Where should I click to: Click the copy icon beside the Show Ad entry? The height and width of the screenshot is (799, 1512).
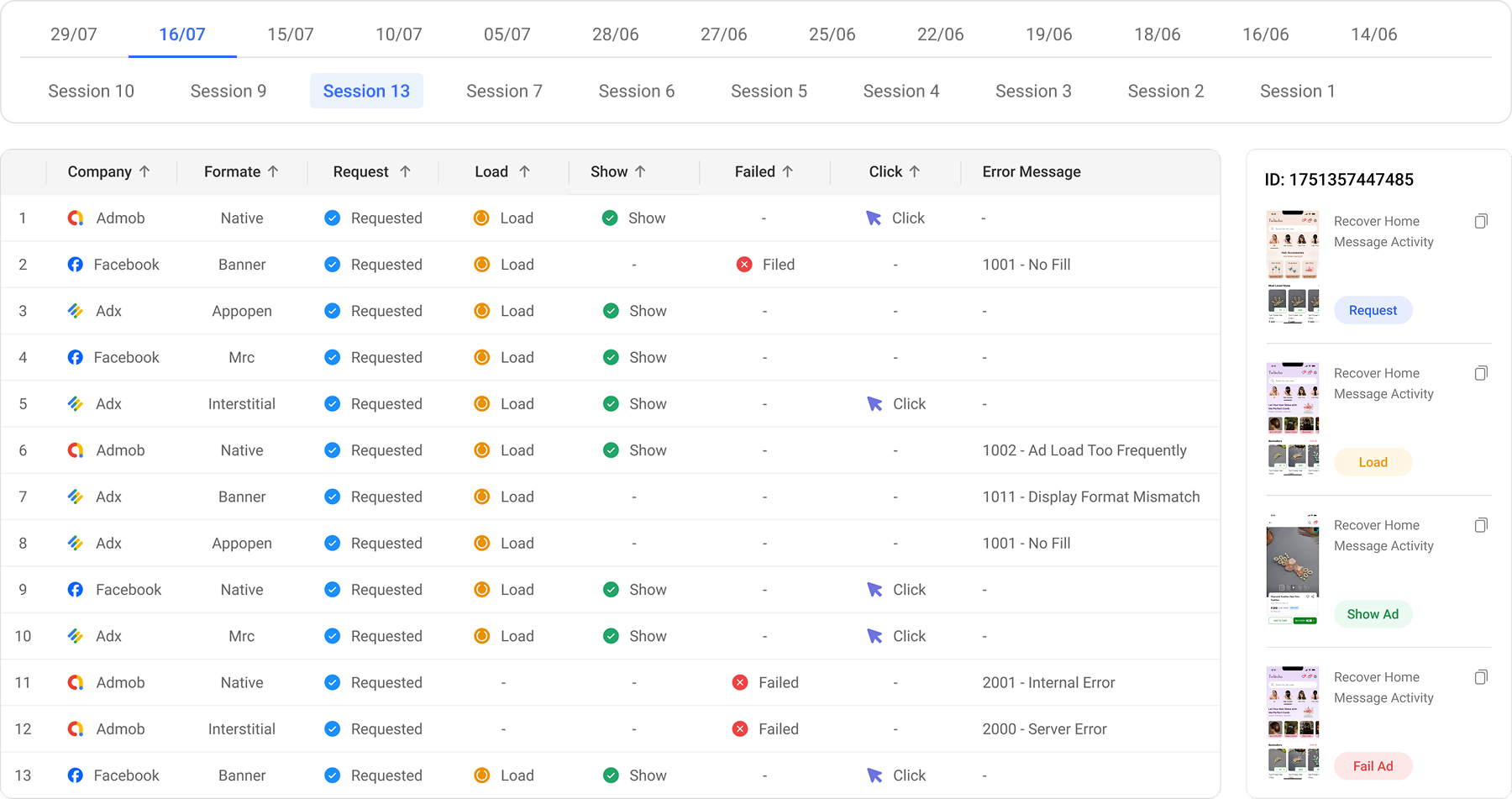[1481, 526]
